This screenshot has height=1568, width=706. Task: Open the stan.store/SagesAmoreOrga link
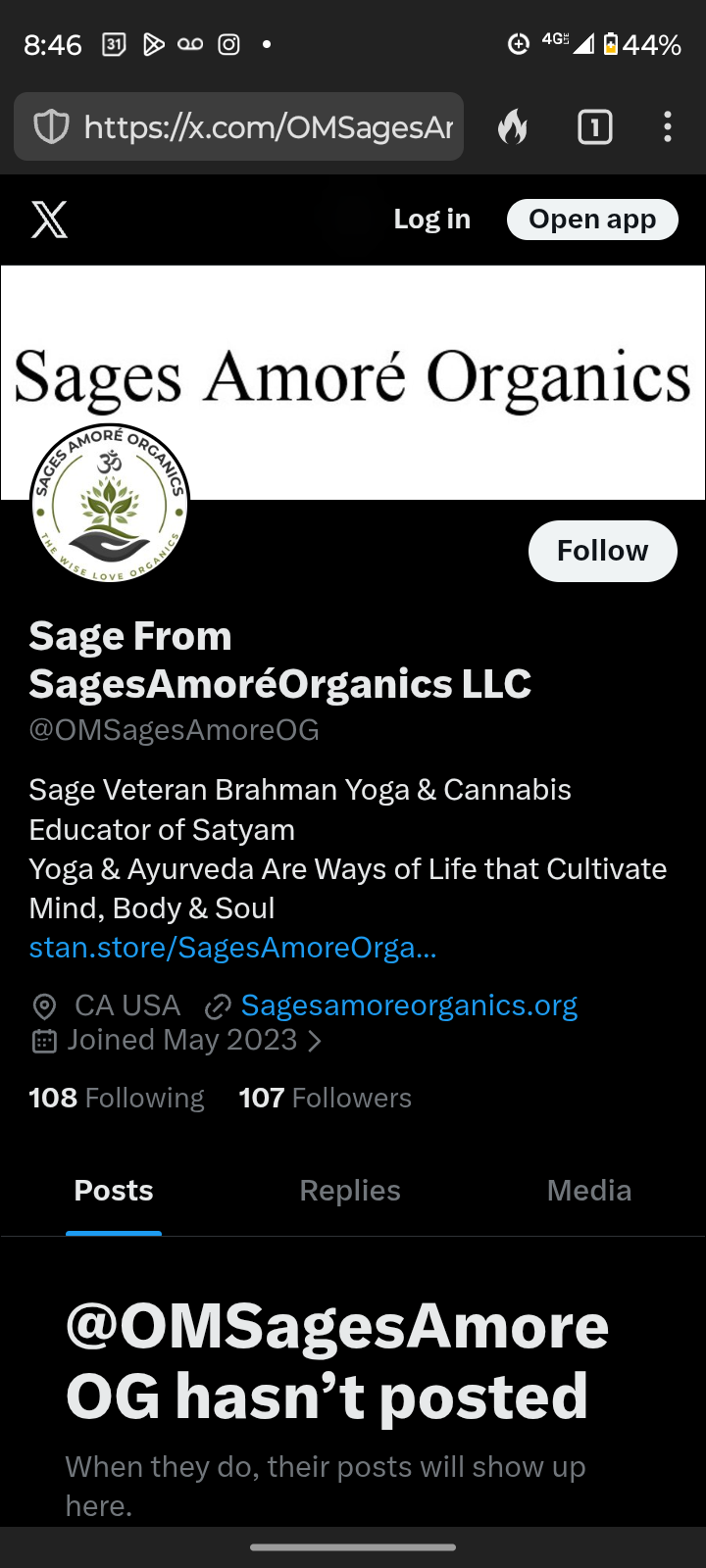coord(232,948)
